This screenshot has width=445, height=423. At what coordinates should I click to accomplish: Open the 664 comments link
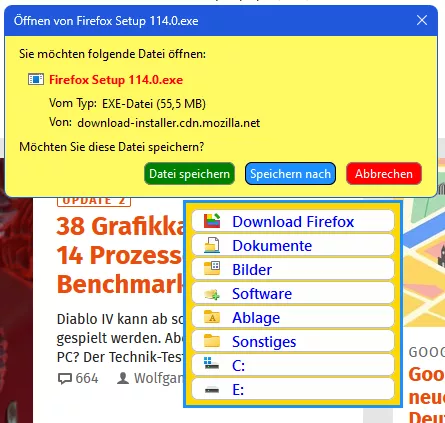click(x=78, y=378)
